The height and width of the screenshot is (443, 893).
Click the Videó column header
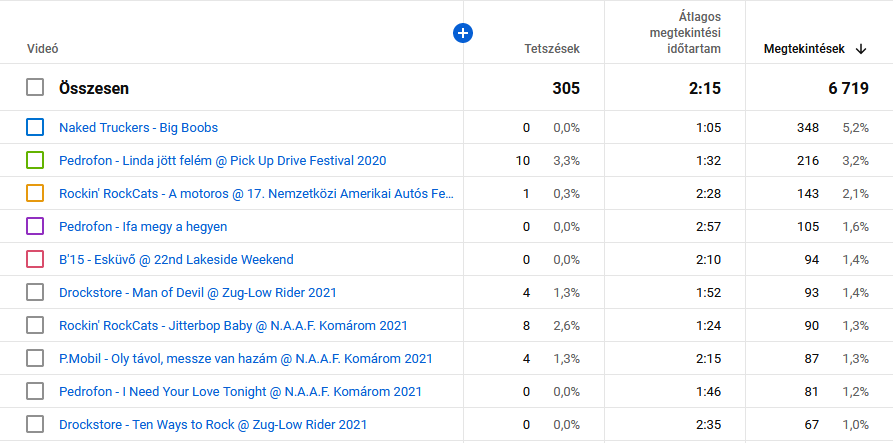(x=42, y=48)
